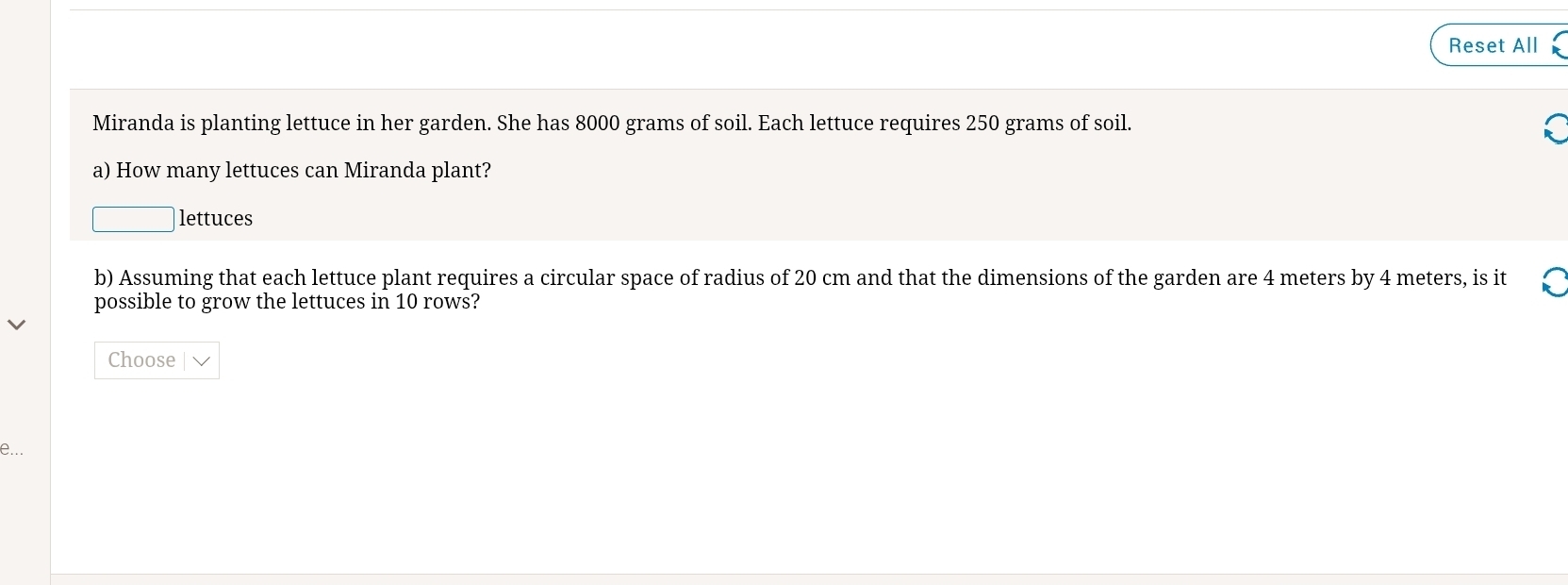Click the circular arrows icon beside Reset All
This screenshot has width=1568, height=585.
pyautogui.click(x=1560, y=45)
